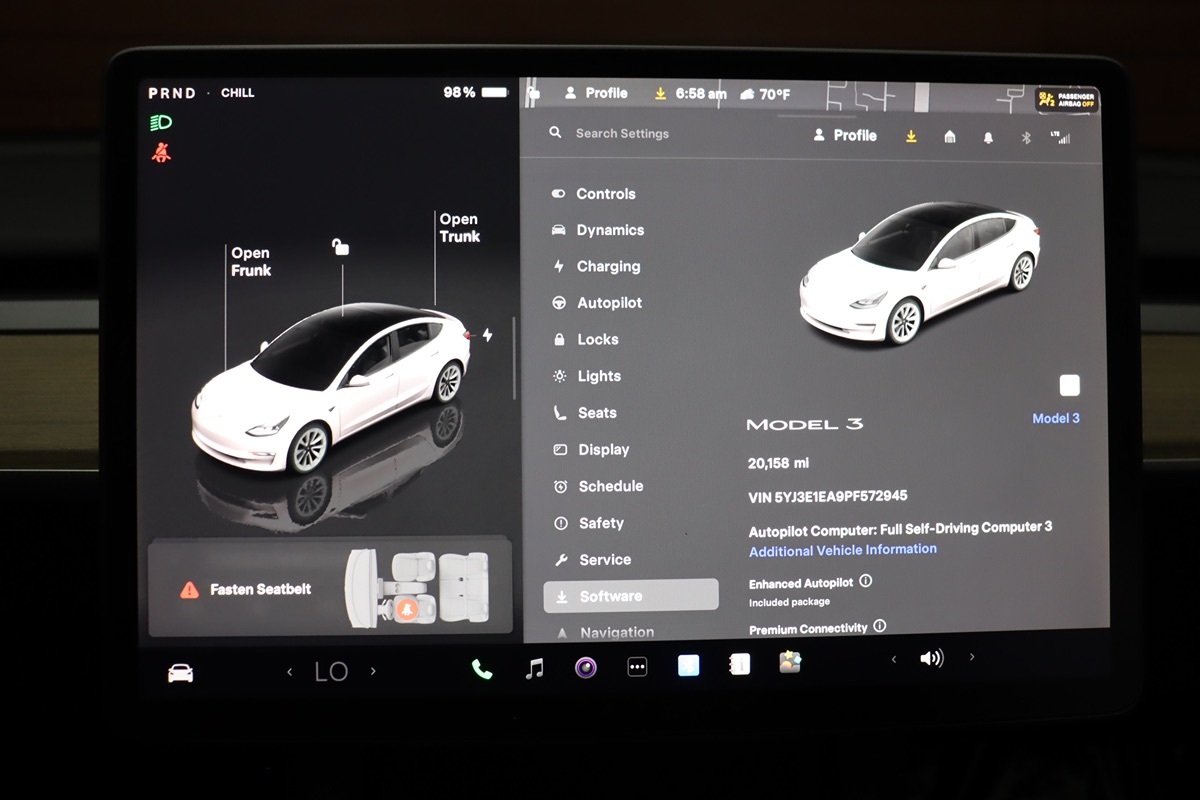Tap Open Trunk button

[459, 228]
